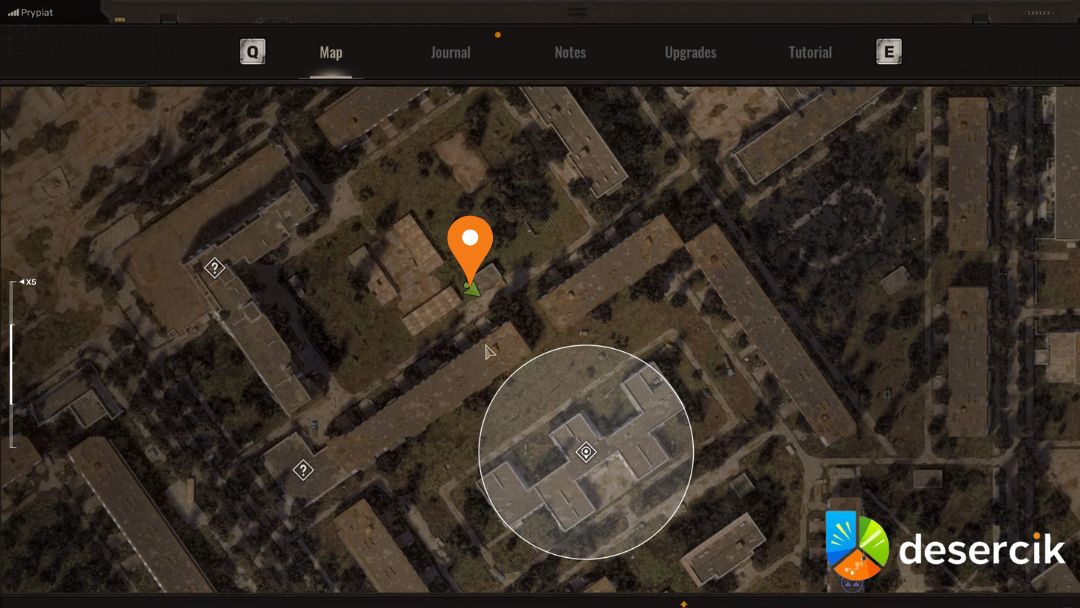Click the signal strength icon beside Prypiat

click(13, 12)
